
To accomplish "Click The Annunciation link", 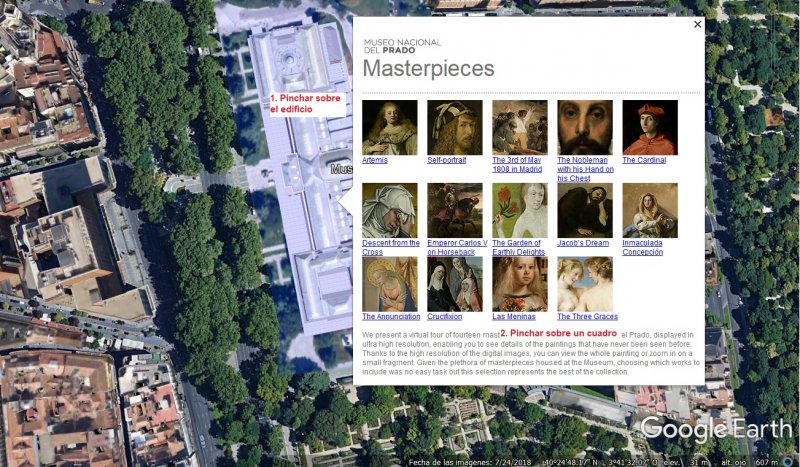I will pyautogui.click(x=391, y=316).
